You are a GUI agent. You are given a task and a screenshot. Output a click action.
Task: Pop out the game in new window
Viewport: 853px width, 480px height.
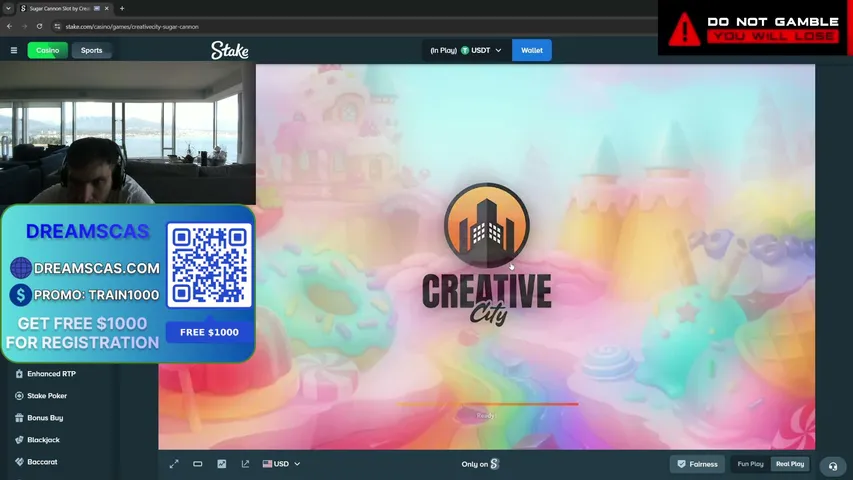245,464
